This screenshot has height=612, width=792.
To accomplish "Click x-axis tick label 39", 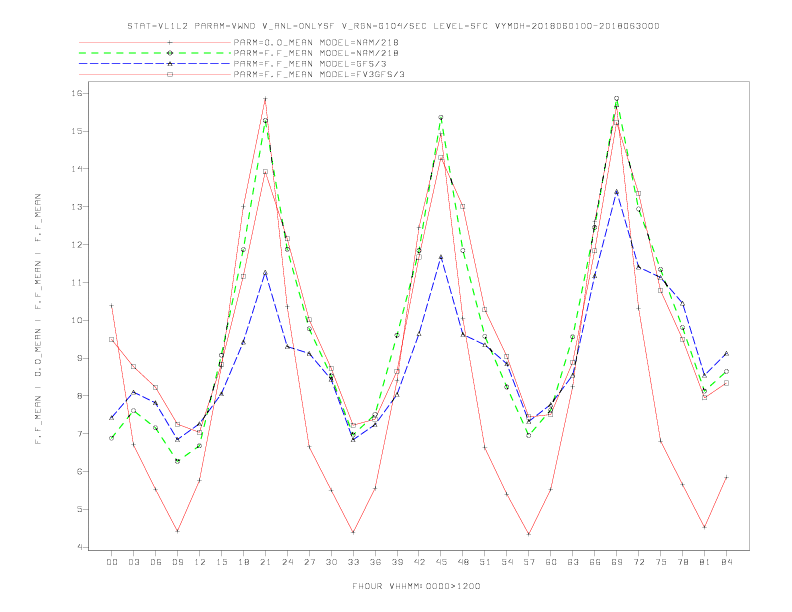I will pos(397,562).
